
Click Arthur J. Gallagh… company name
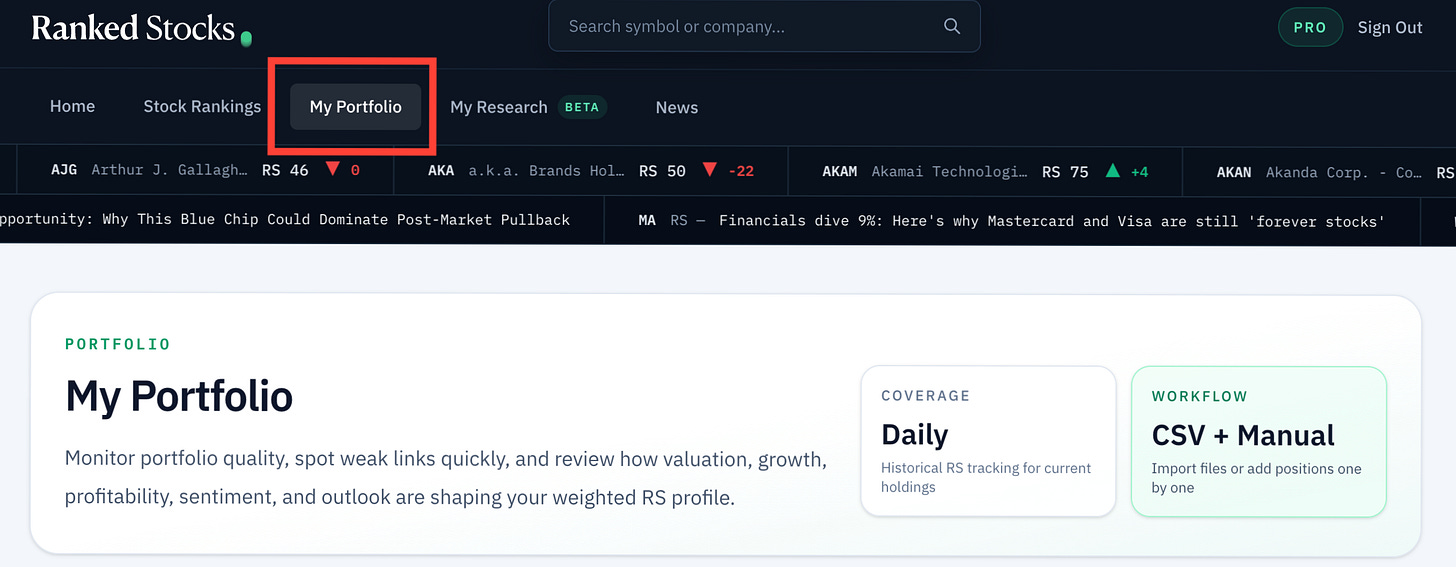pos(169,171)
